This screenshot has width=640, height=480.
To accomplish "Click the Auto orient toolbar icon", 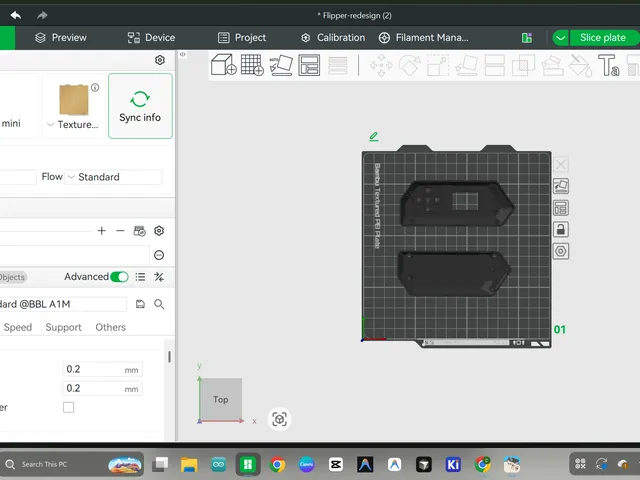I will [281, 65].
